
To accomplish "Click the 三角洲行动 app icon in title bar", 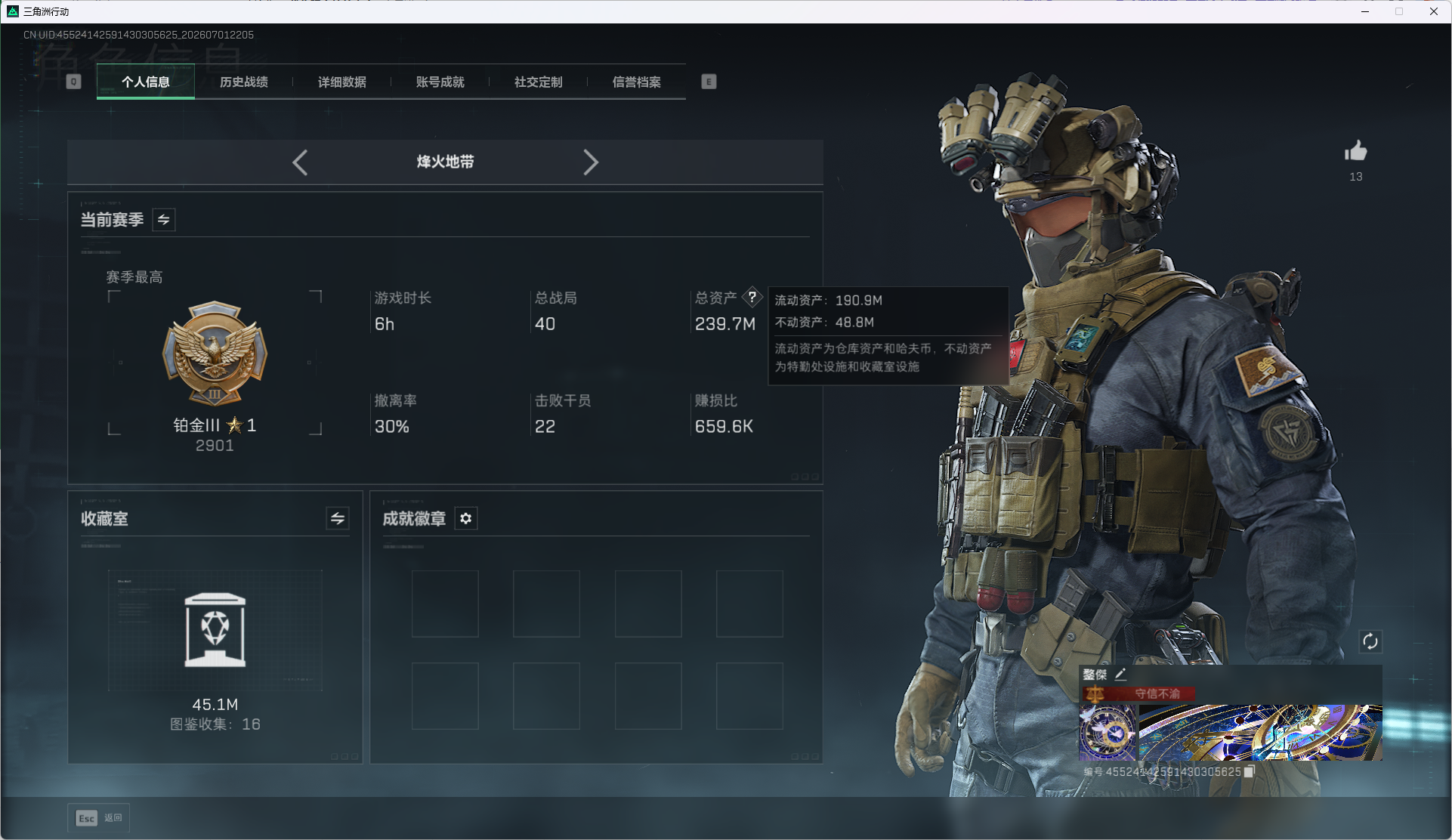I will (x=13, y=11).
